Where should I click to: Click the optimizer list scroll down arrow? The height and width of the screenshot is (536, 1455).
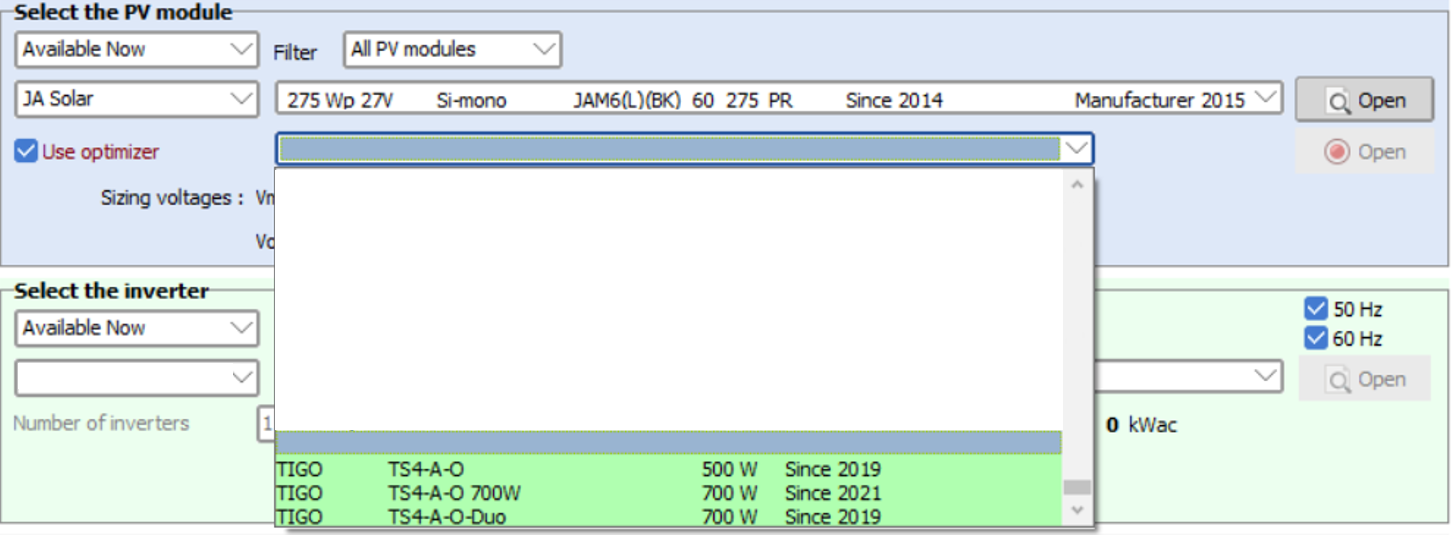[x=1077, y=510]
